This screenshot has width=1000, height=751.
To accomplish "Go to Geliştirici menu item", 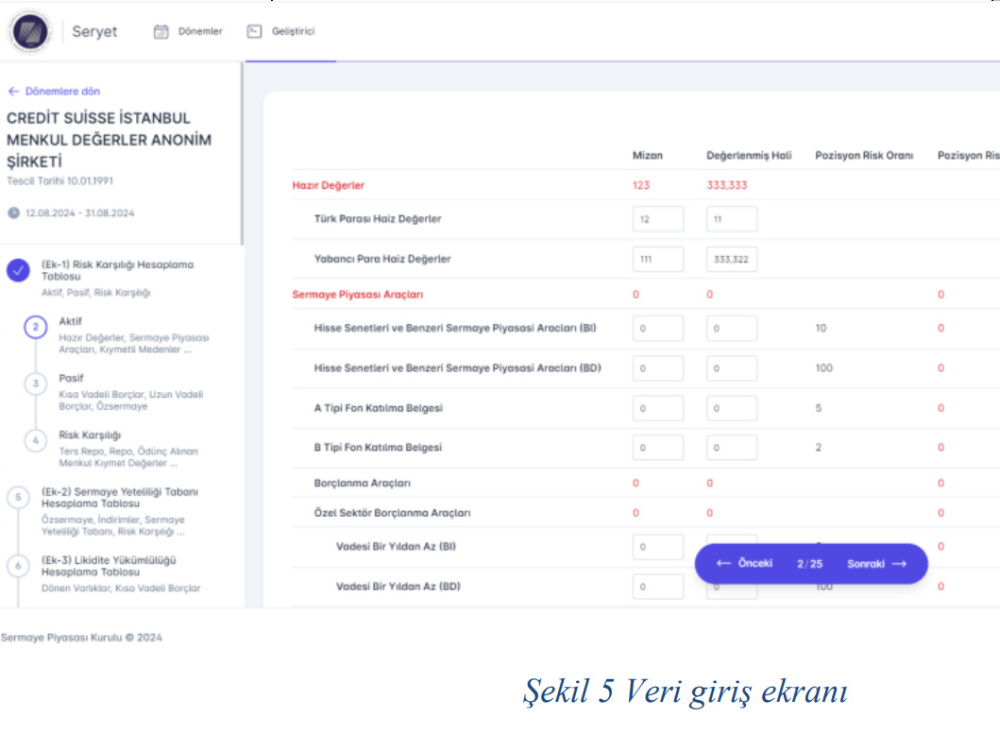I will [x=293, y=31].
